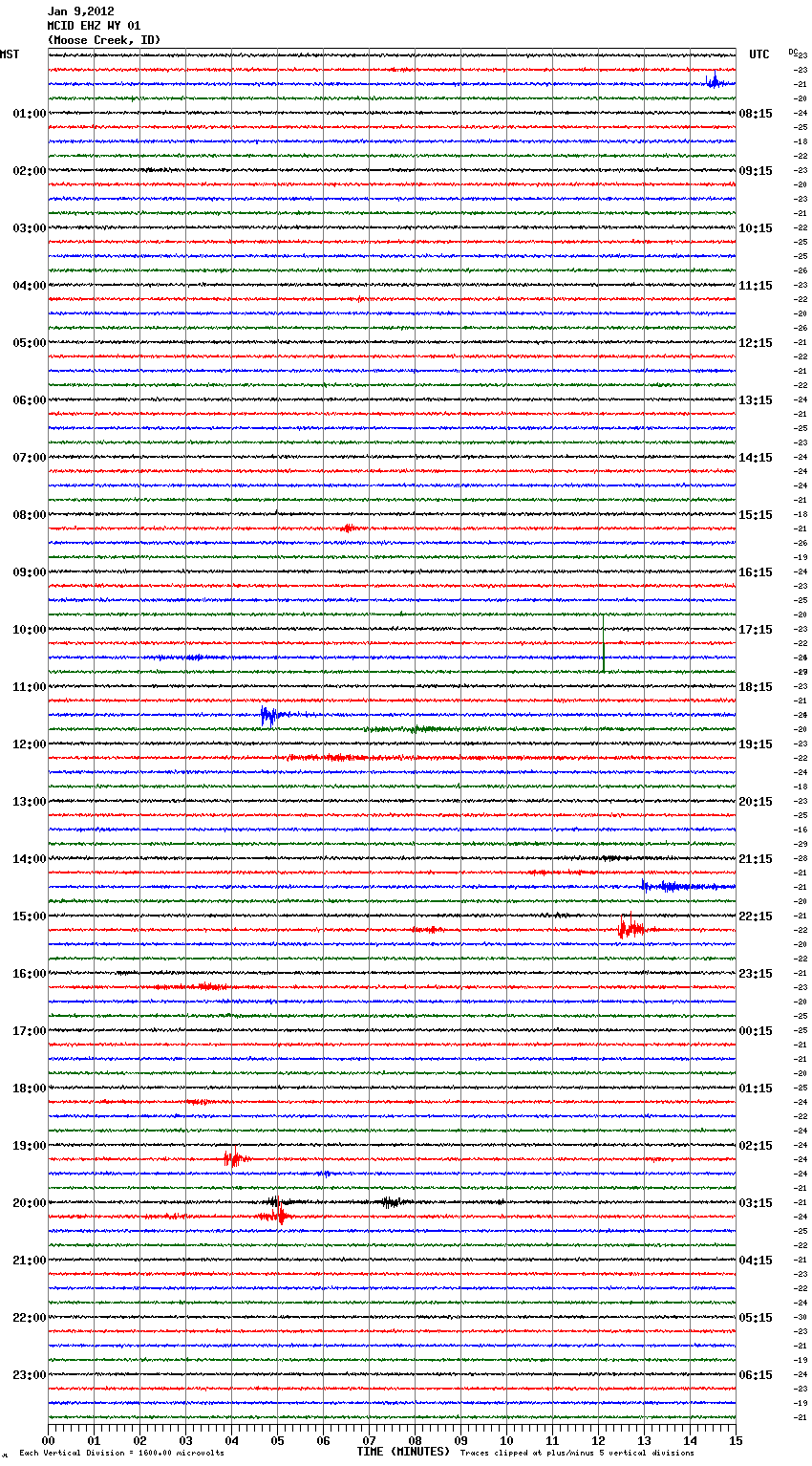Click the 13:00 MST time label
Screen dimensions: 812x1466
(30, 802)
